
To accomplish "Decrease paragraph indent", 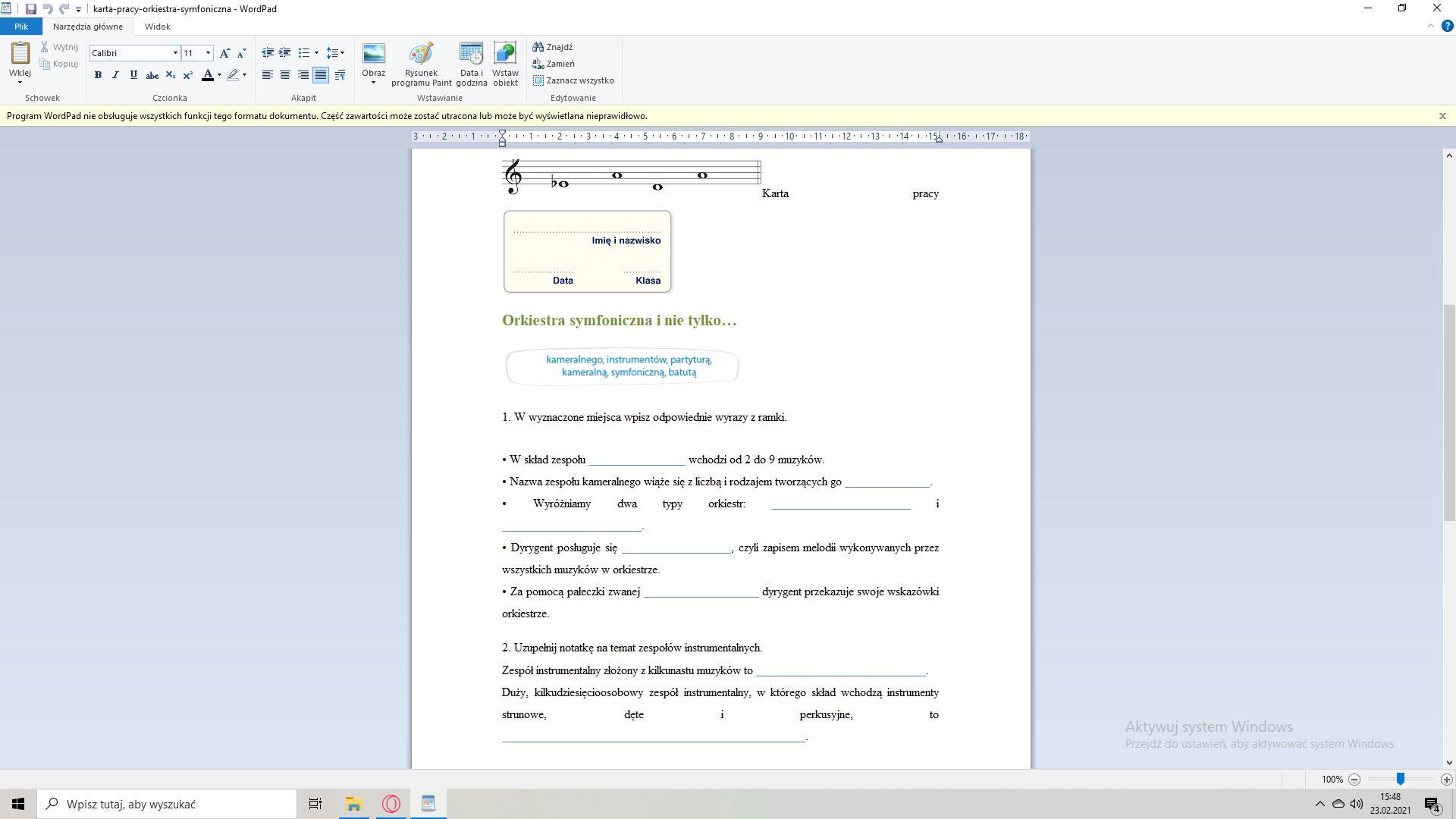I will coord(268,53).
